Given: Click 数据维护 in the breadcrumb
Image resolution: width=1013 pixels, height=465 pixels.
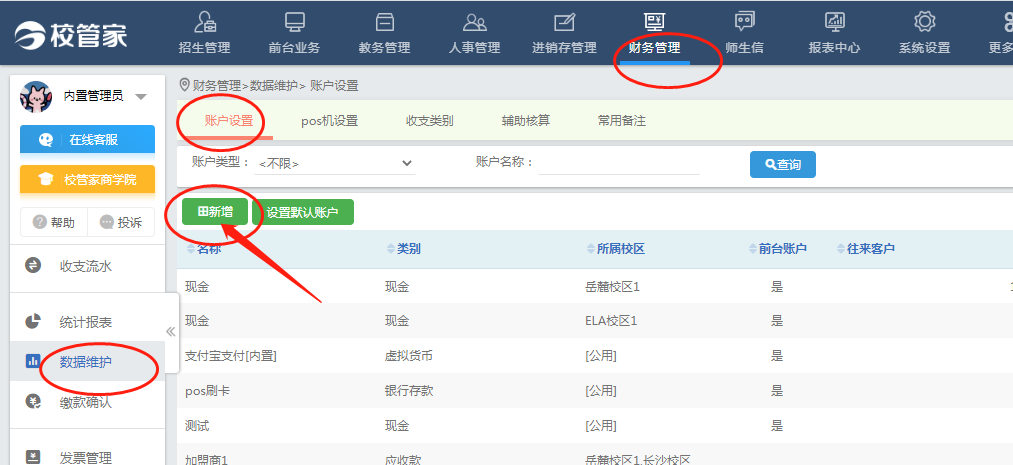Looking at the screenshot, I should pyautogui.click(x=274, y=85).
